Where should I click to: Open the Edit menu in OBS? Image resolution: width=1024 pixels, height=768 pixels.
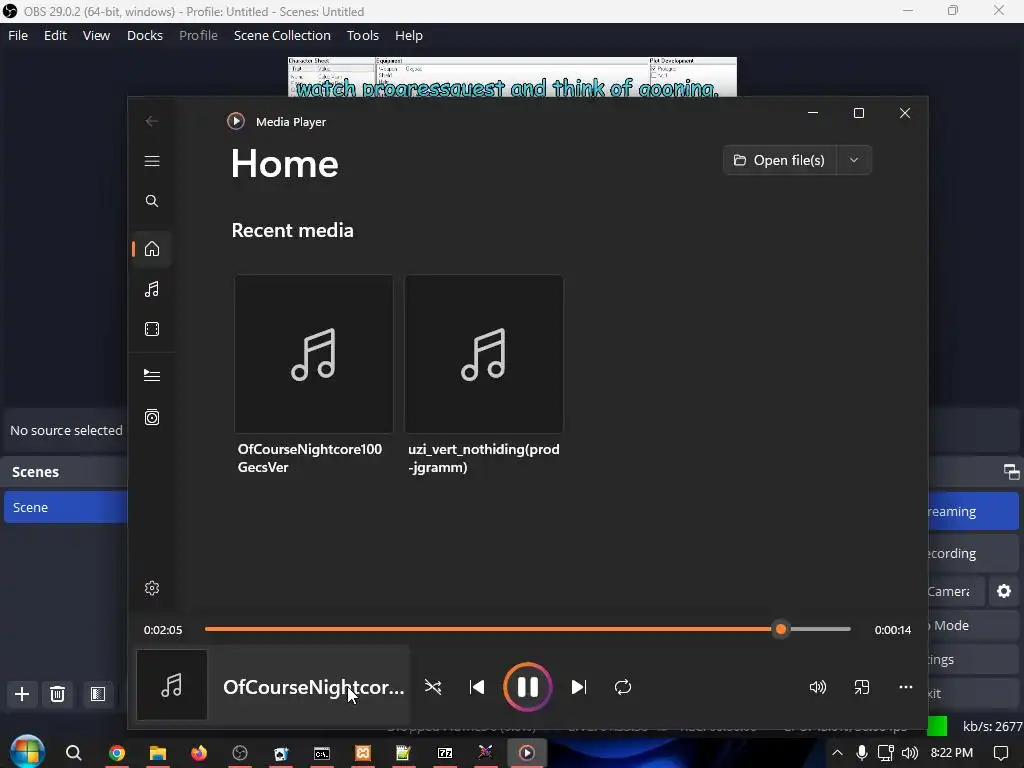coord(56,35)
